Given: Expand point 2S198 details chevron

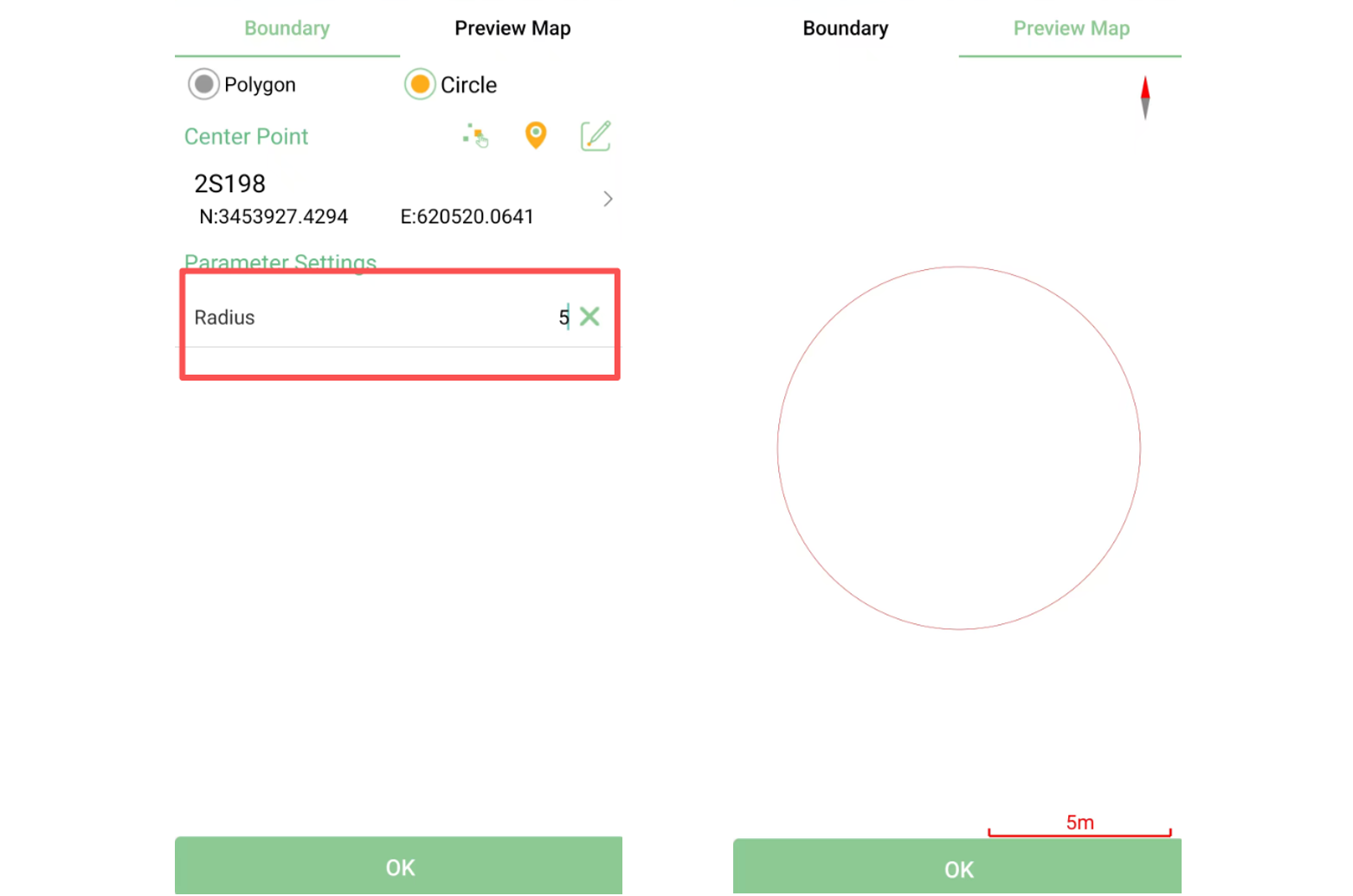Looking at the screenshot, I should 608,199.
